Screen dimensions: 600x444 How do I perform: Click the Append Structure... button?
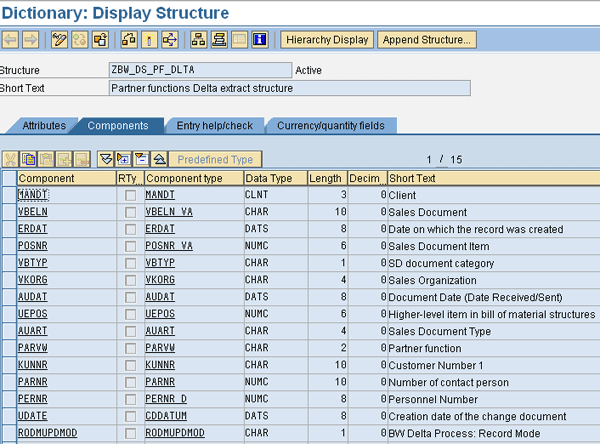(x=427, y=40)
